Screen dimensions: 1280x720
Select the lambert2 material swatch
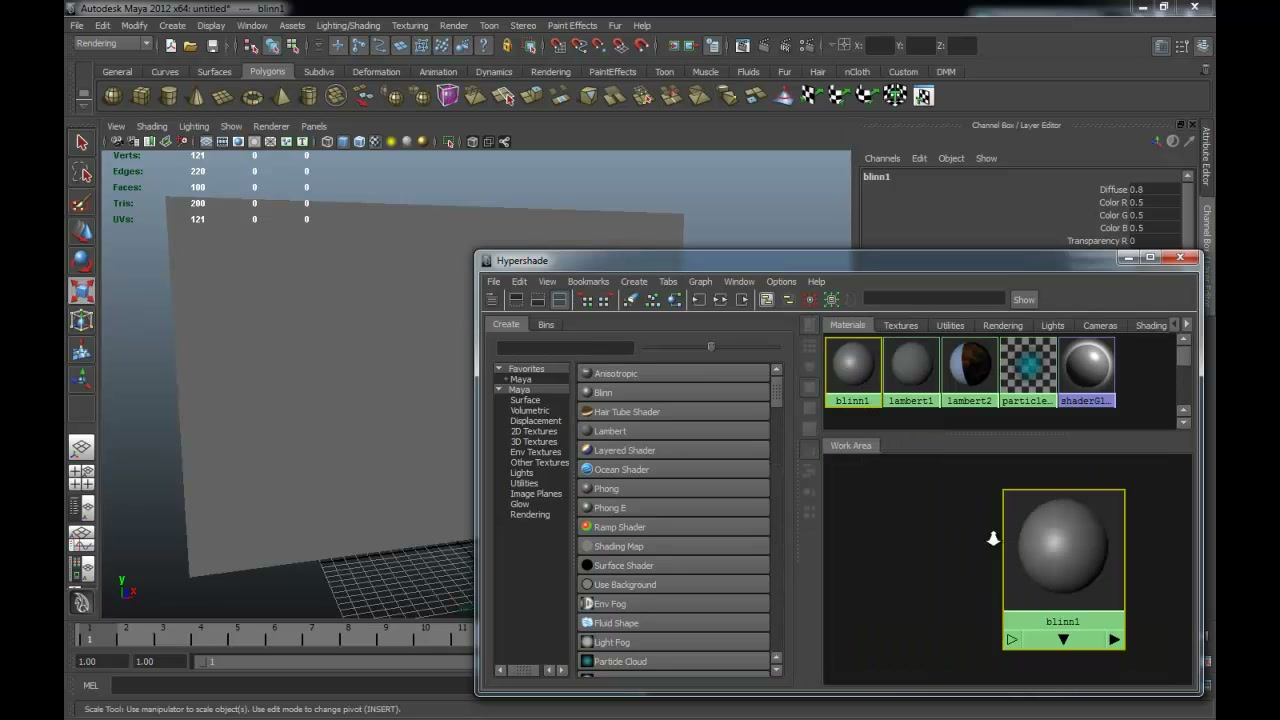pos(969,372)
